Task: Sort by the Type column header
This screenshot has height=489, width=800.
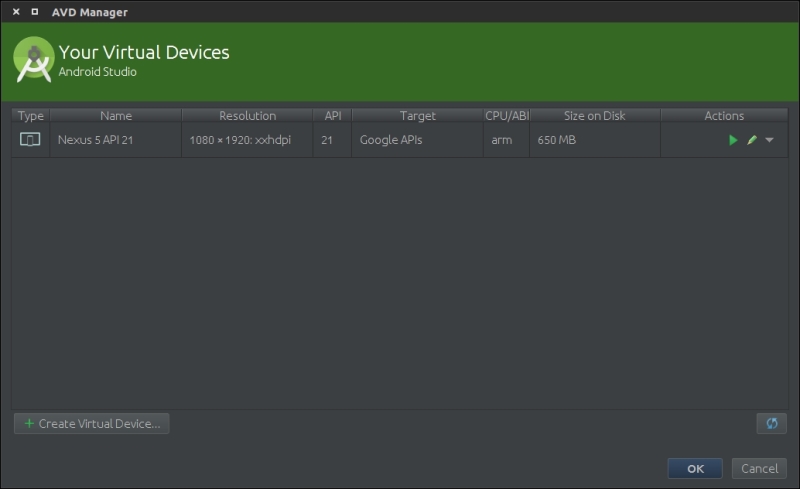Action: [x=31, y=116]
